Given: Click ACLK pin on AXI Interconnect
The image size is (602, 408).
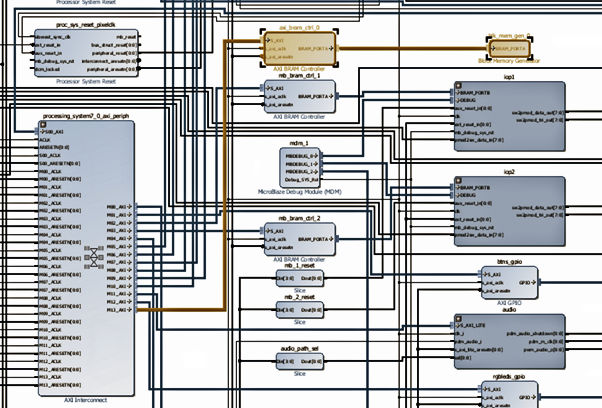Looking at the screenshot, I should click(x=45, y=140).
